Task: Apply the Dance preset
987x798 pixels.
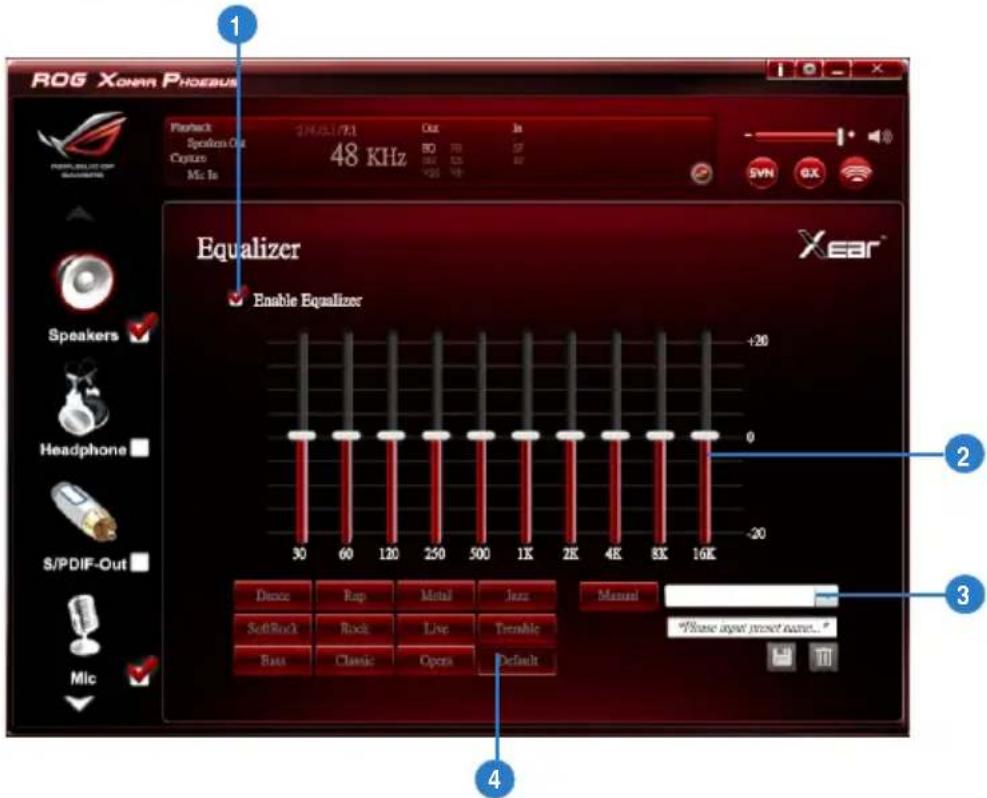Action: pyautogui.click(x=273, y=595)
